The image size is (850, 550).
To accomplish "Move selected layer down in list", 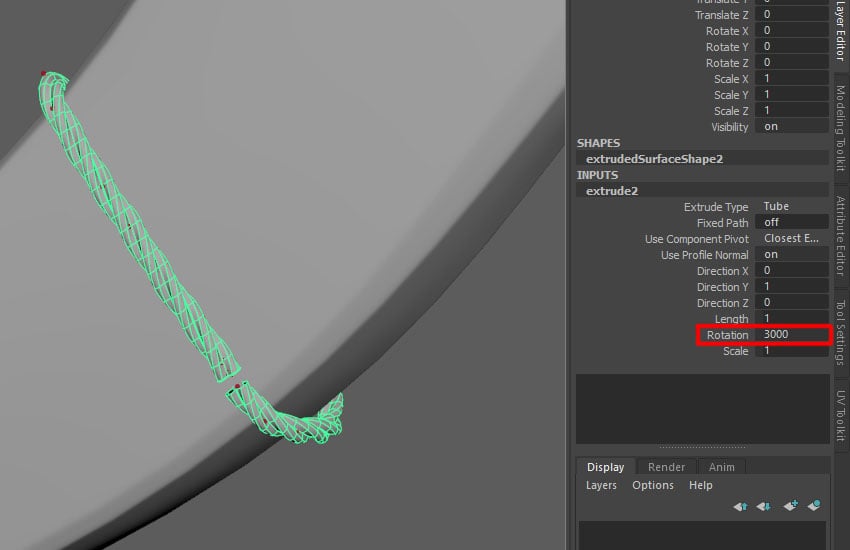I will point(764,507).
